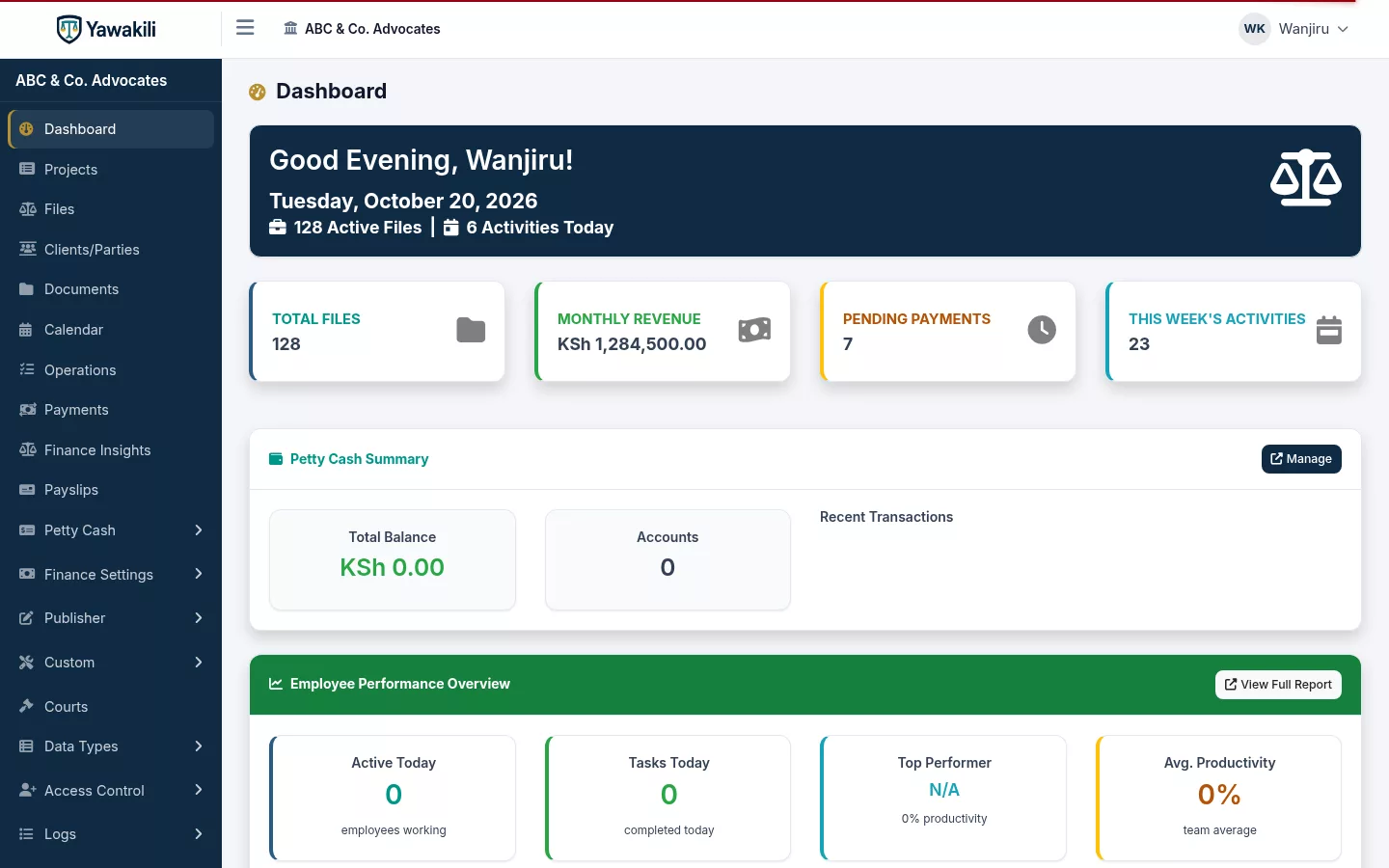Click the Courts gavel icon

27,706
